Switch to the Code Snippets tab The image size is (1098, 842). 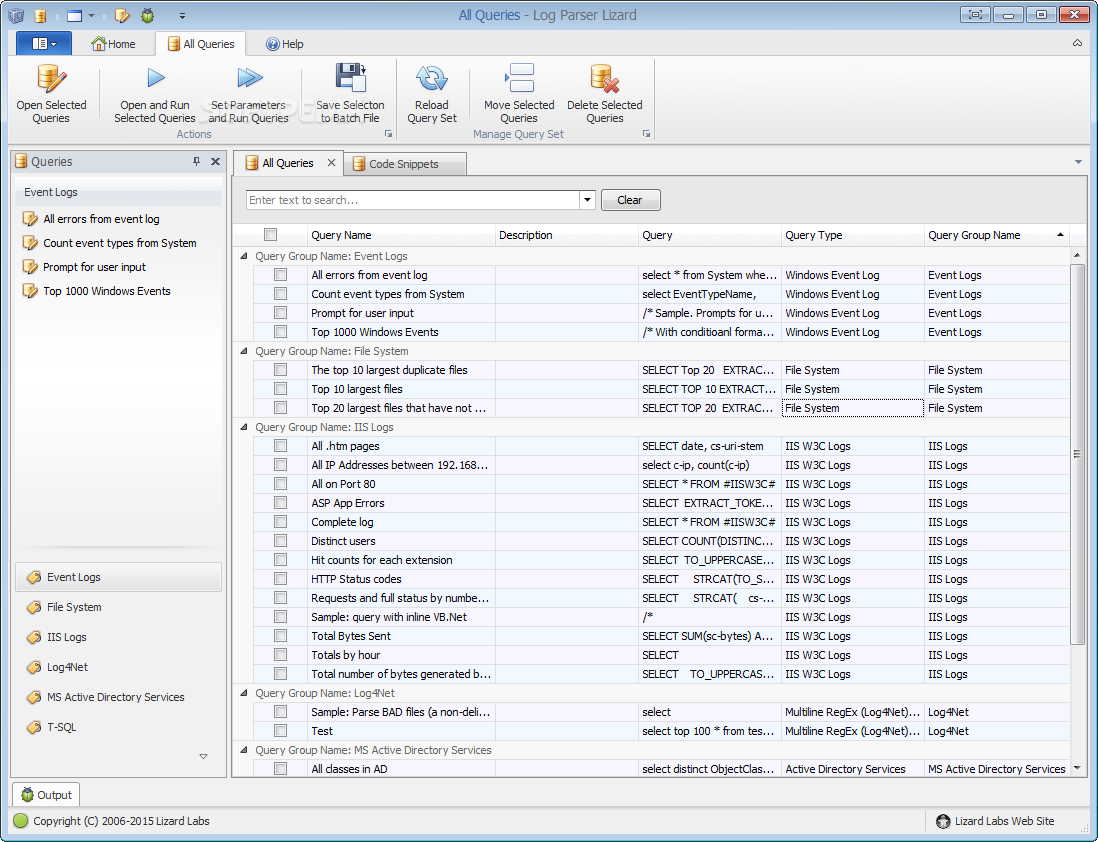coord(404,164)
